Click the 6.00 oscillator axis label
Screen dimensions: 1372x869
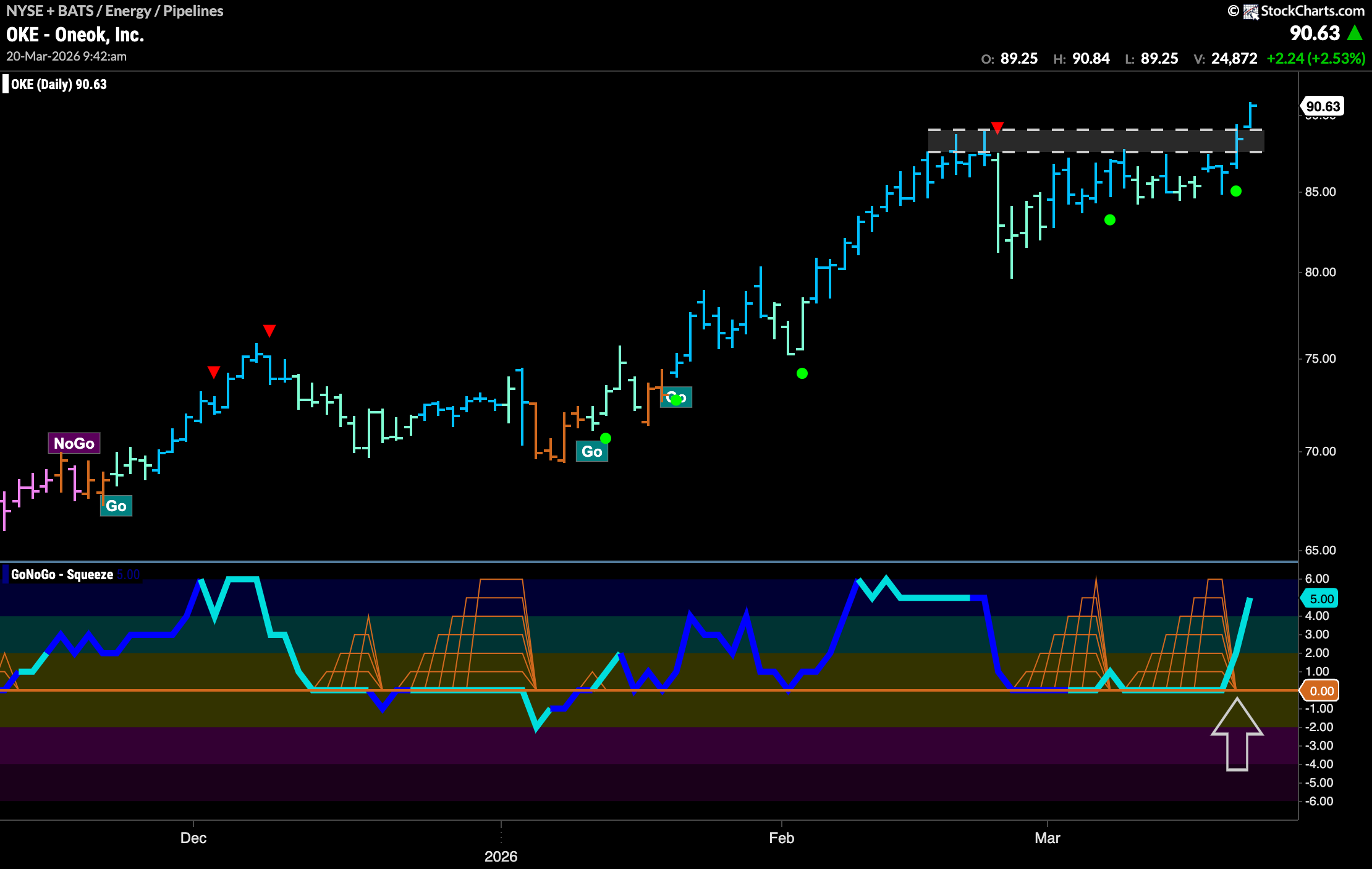click(1317, 579)
